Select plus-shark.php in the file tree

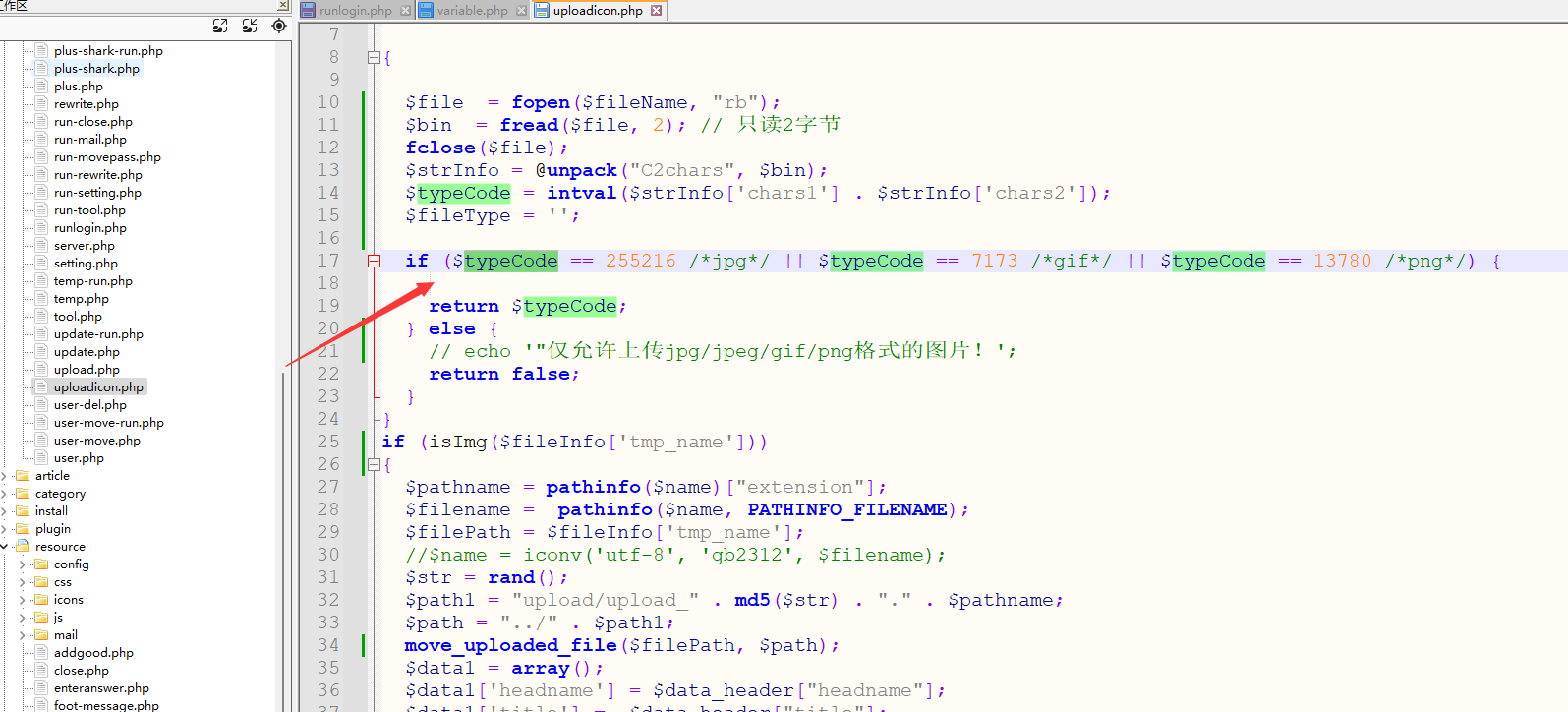tap(96, 69)
